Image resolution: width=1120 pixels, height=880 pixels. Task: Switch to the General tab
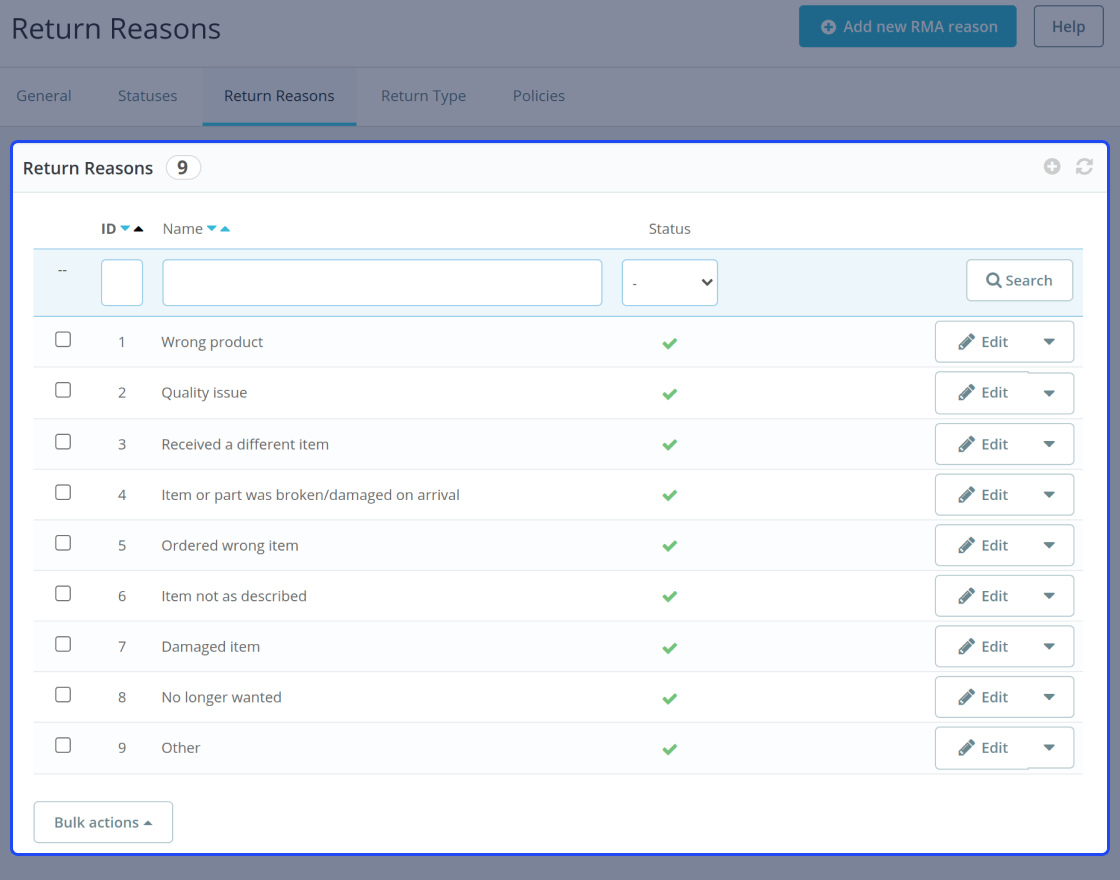[44, 96]
